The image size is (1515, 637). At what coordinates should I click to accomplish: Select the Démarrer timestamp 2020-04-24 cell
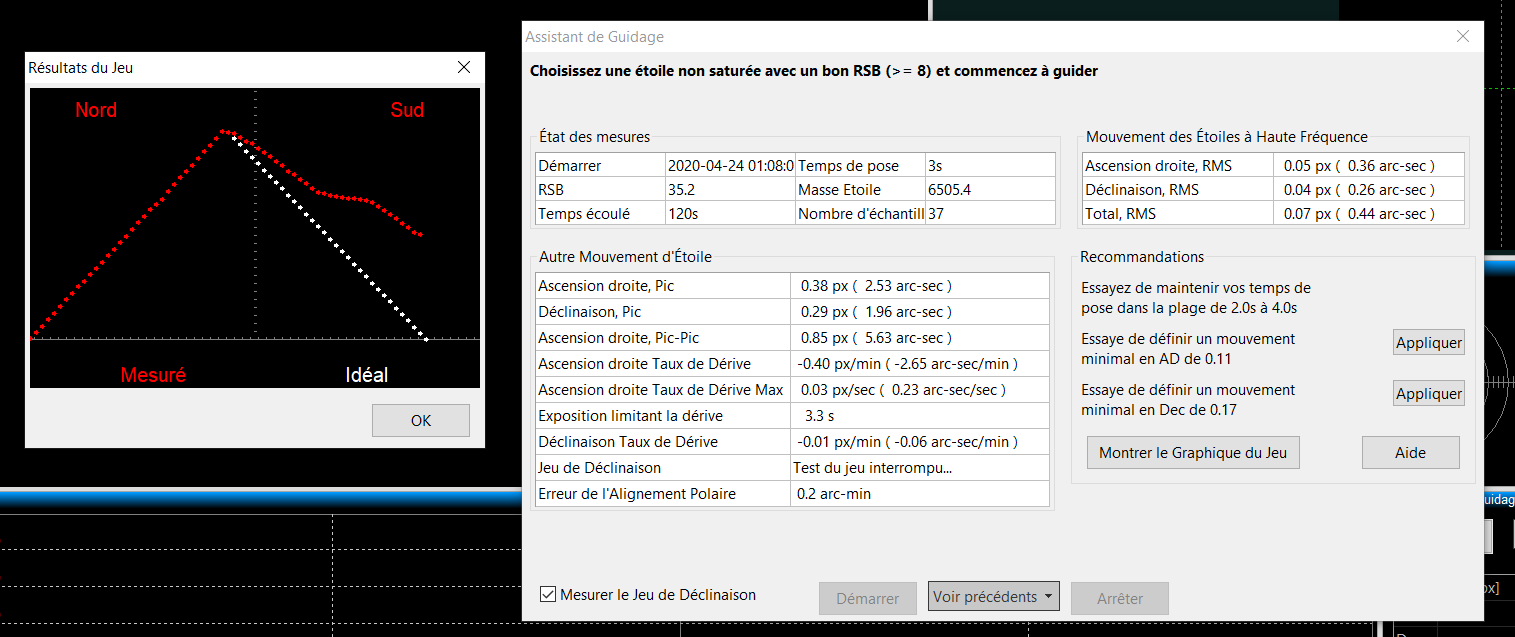click(730, 166)
